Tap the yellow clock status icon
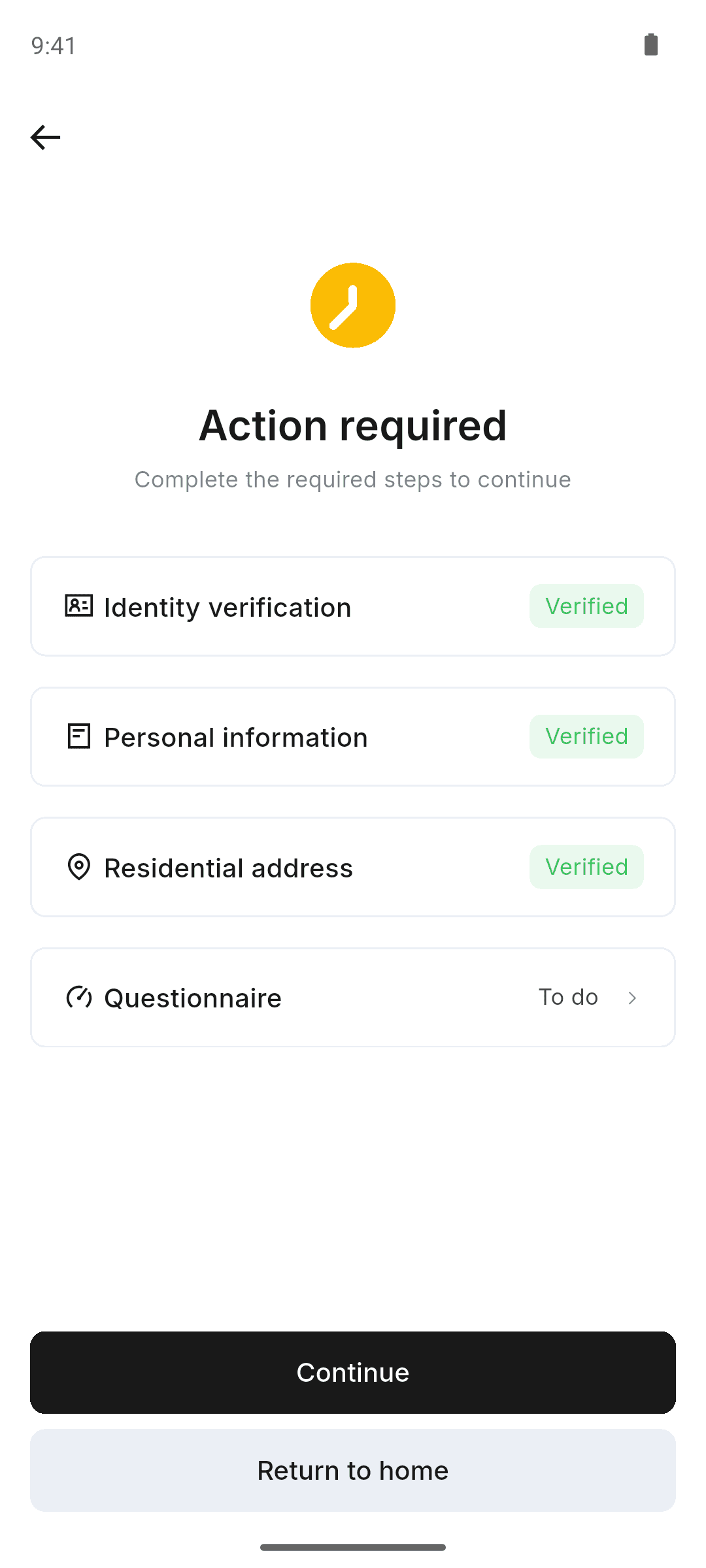Screen dimensions: 706x1568 (353, 305)
